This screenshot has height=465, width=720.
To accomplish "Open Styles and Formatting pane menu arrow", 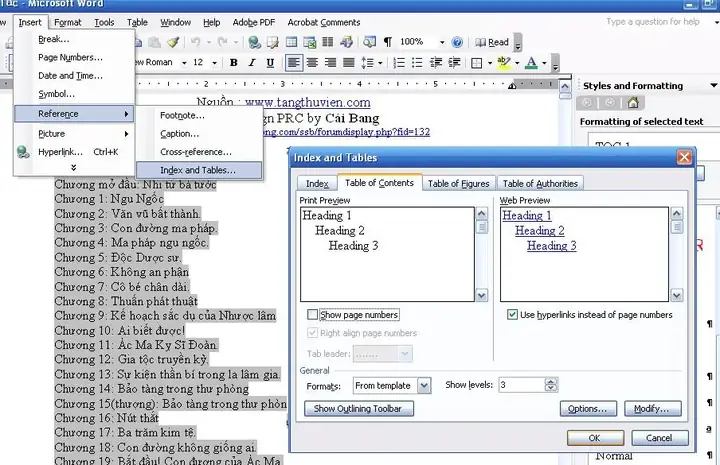I will click(x=714, y=85).
